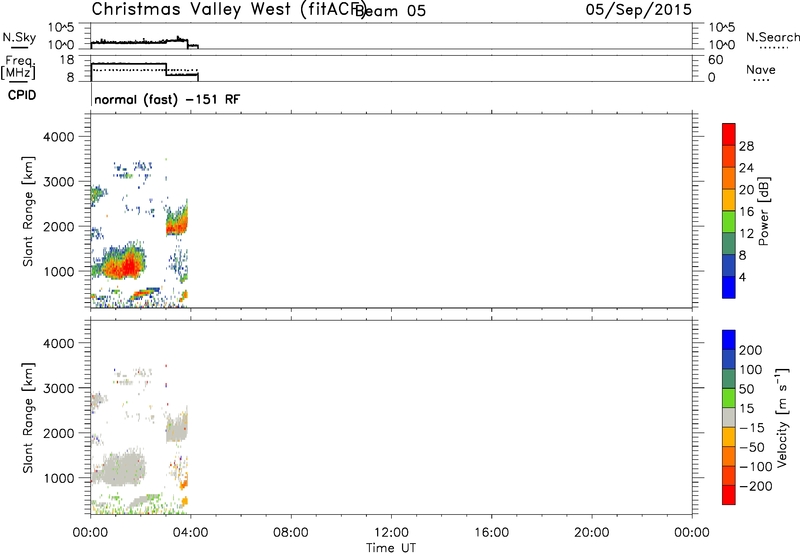Click the 4 label on the power colorbar
The width and height of the screenshot is (800, 554).
point(742,277)
